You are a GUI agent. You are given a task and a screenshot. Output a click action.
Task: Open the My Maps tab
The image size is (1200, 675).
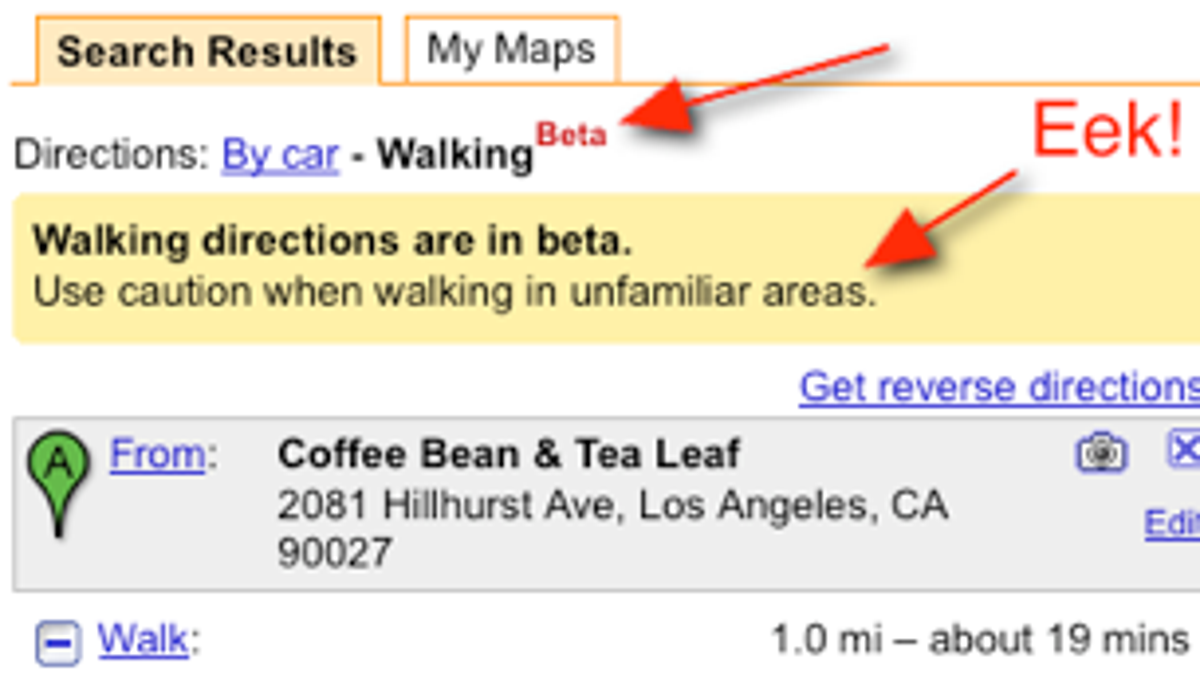(x=512, y=49)
